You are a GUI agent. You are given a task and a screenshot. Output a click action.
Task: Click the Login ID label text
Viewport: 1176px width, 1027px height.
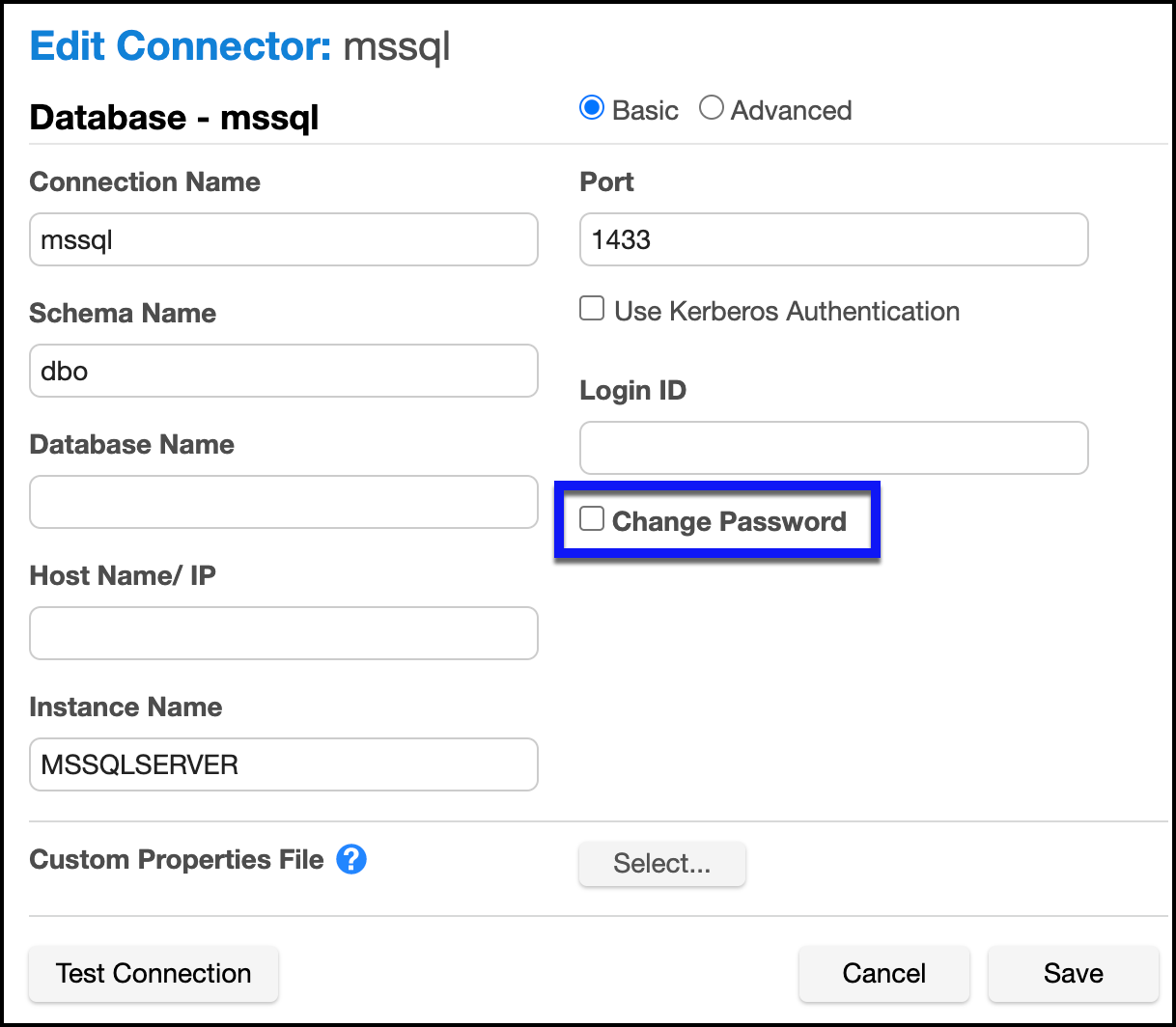click(x=632, y=390)
